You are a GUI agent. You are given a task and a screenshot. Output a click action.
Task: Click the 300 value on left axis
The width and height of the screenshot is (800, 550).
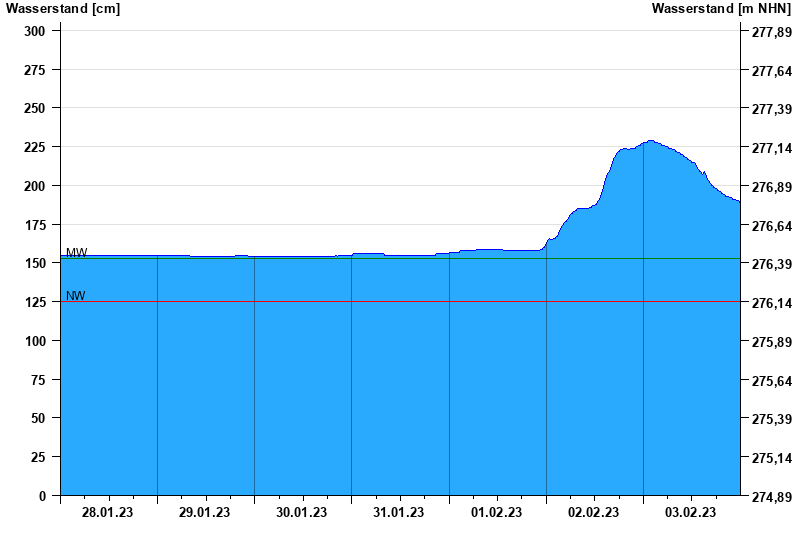pos(35,31)
